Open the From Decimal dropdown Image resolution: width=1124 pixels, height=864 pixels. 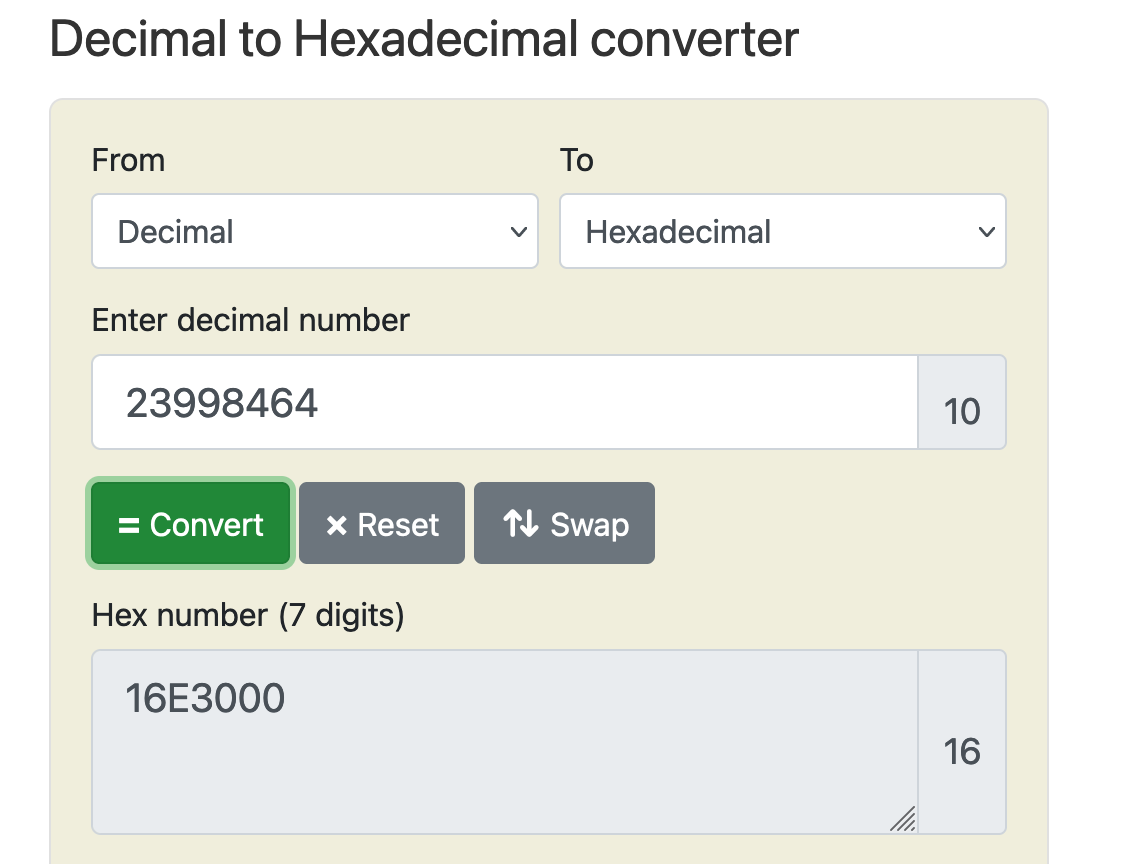[315, 232]
